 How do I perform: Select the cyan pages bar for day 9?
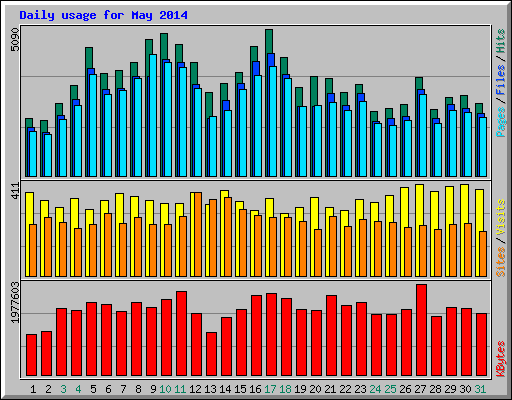[153, 115]
